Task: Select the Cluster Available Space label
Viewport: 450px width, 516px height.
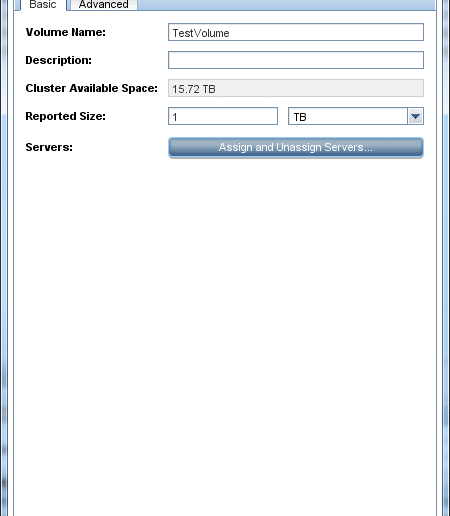Action: pyautogui.click(x=92, y=88)
